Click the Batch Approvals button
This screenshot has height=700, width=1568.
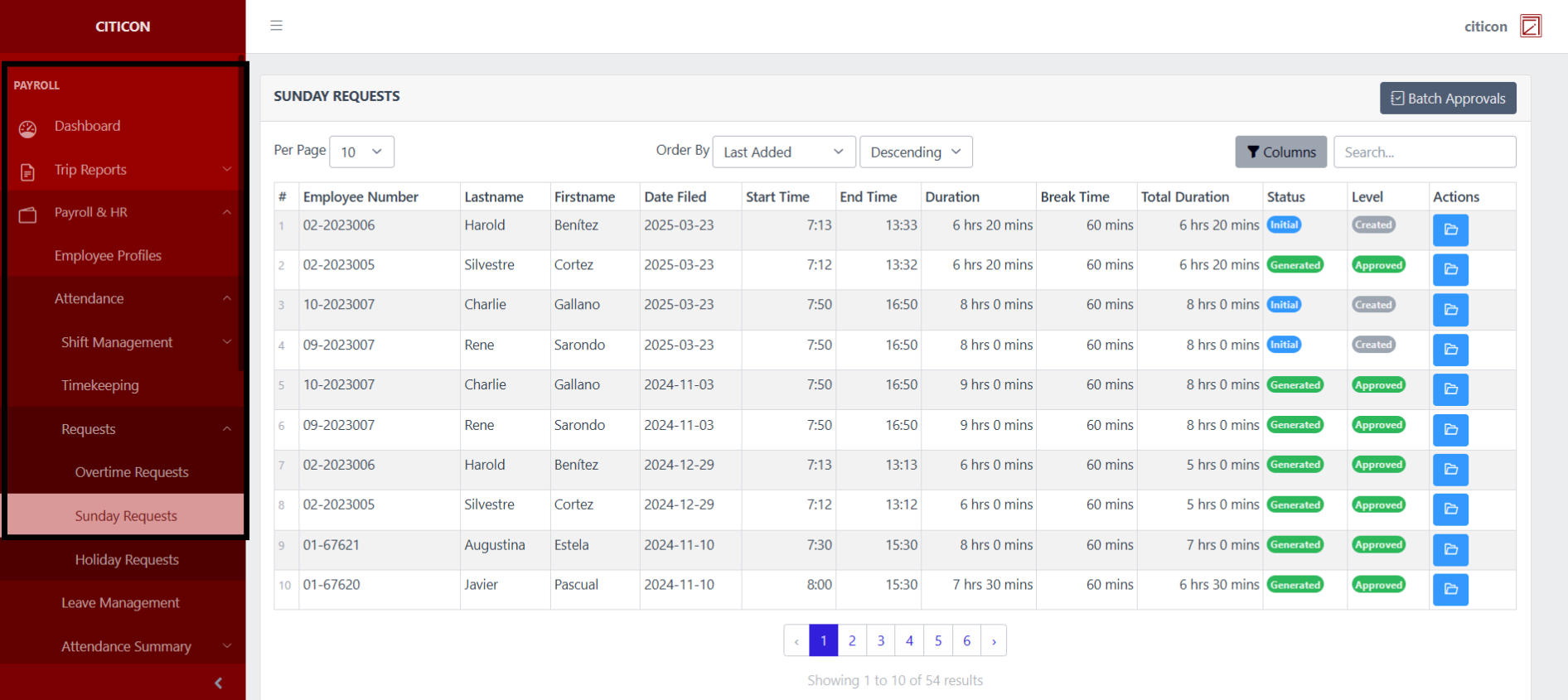coord(1447,98)
